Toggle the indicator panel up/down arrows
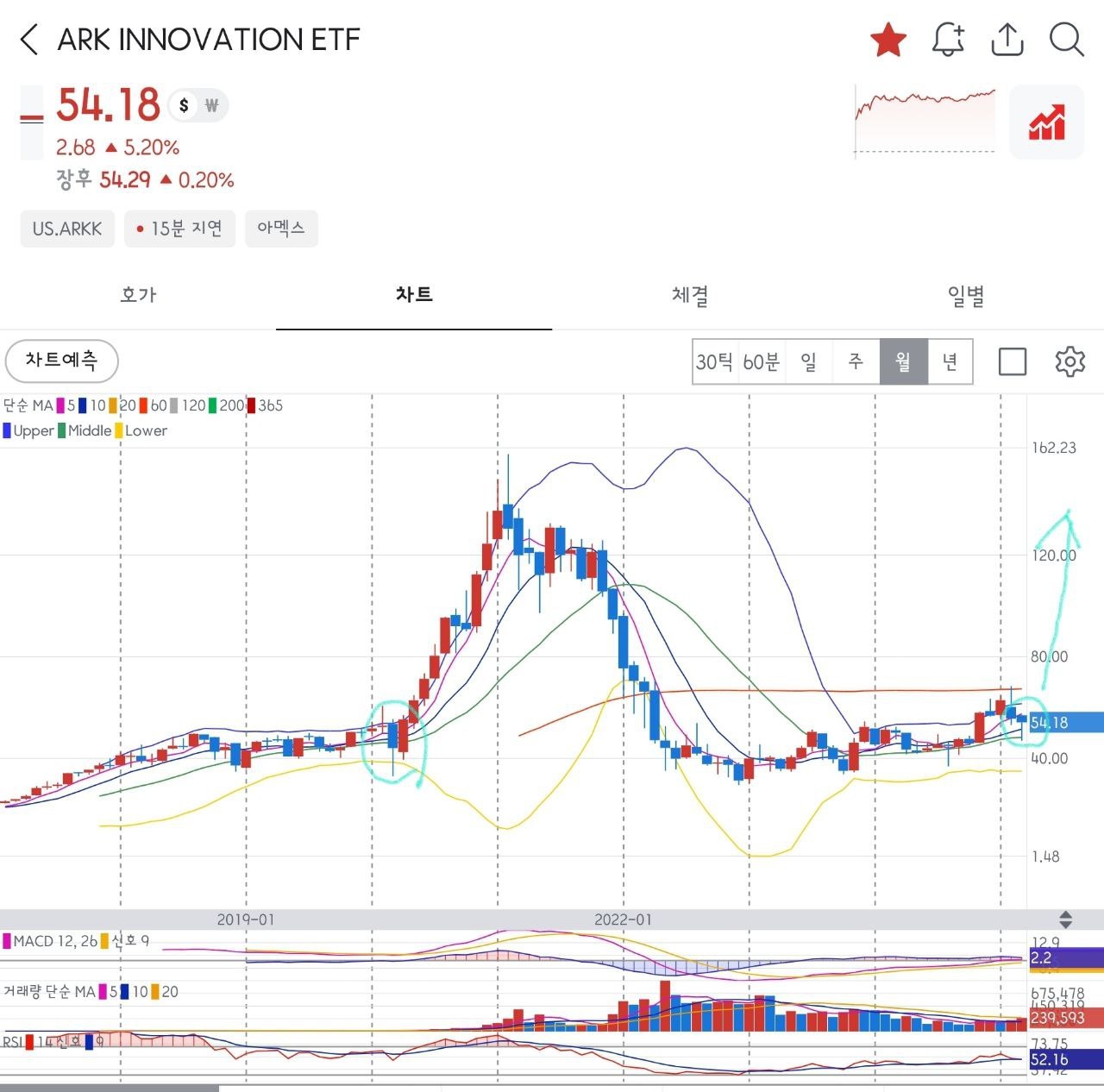Image resolution: width=1104 pixels, height=1092 pixels. point(1066,919)
